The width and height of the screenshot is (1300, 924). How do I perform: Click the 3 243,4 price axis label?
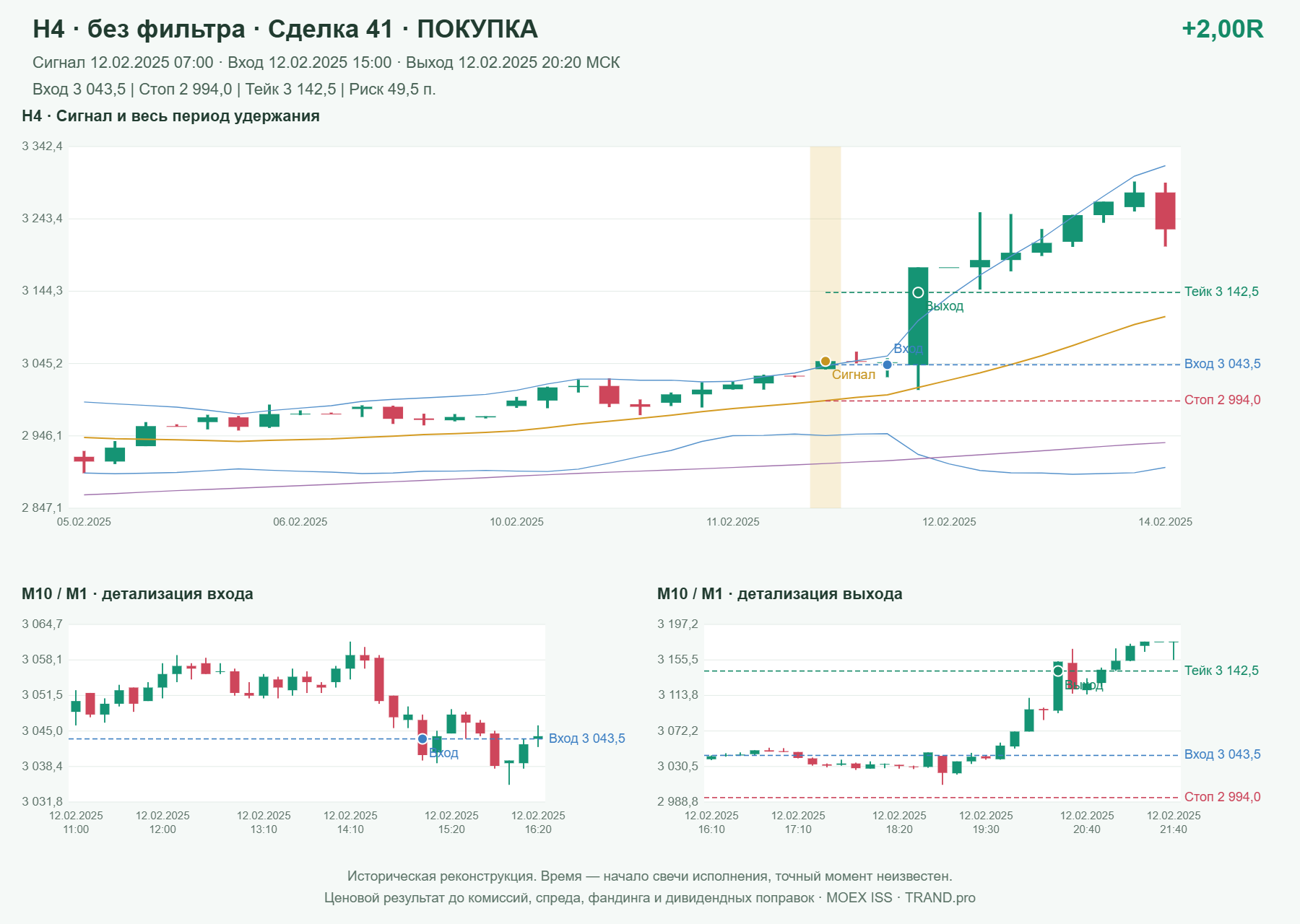click(42, 219)
